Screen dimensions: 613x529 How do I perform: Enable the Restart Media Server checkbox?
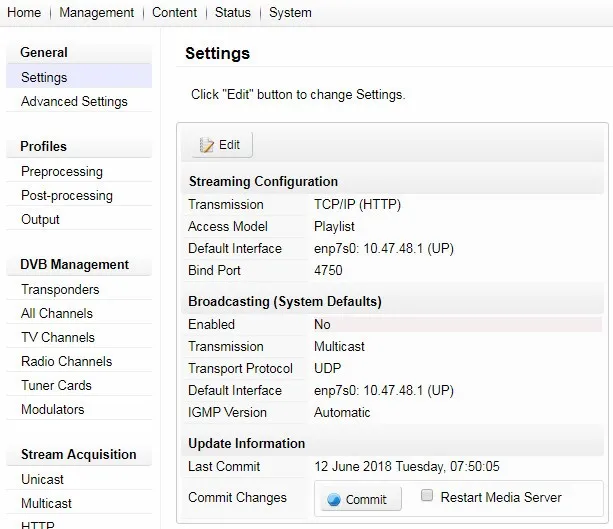[427, 496]
